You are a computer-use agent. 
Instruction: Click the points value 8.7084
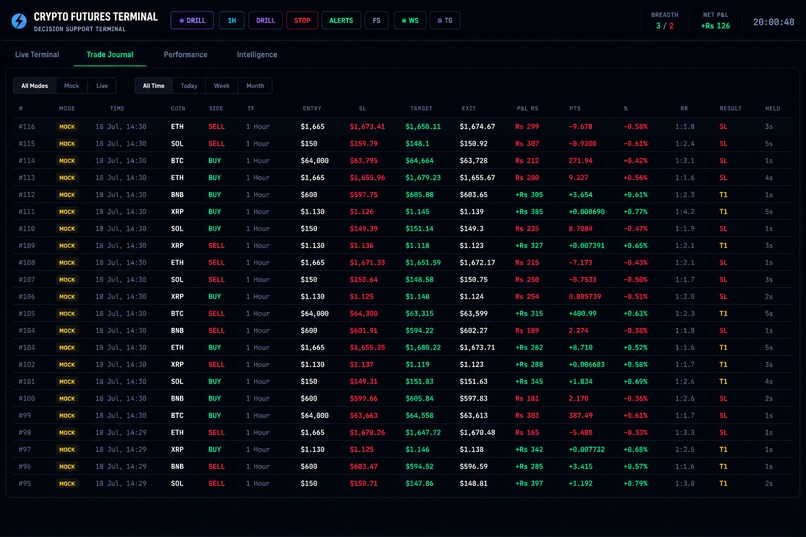(580, 229)
